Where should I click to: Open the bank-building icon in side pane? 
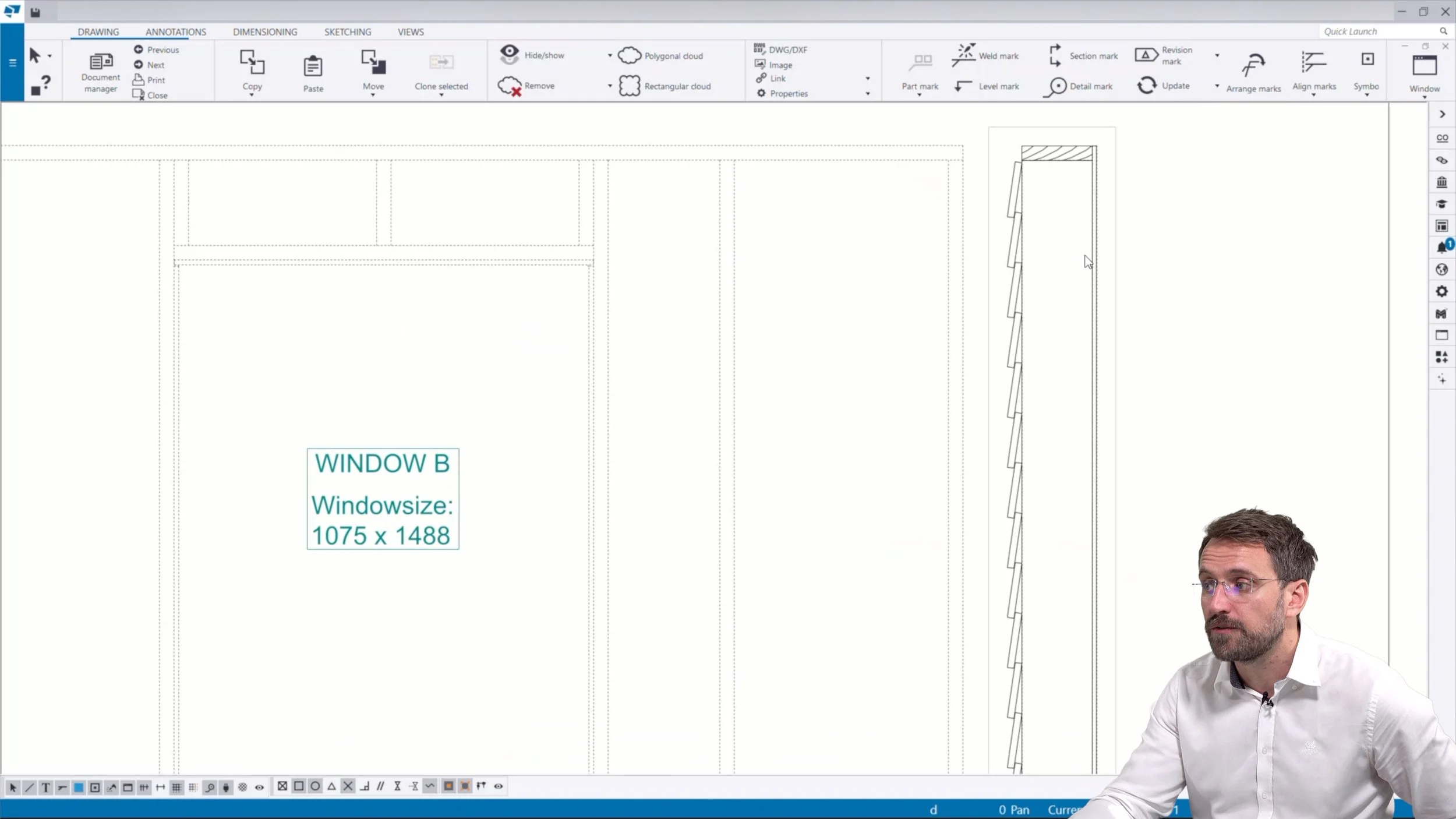click(x=1442, y=182)
